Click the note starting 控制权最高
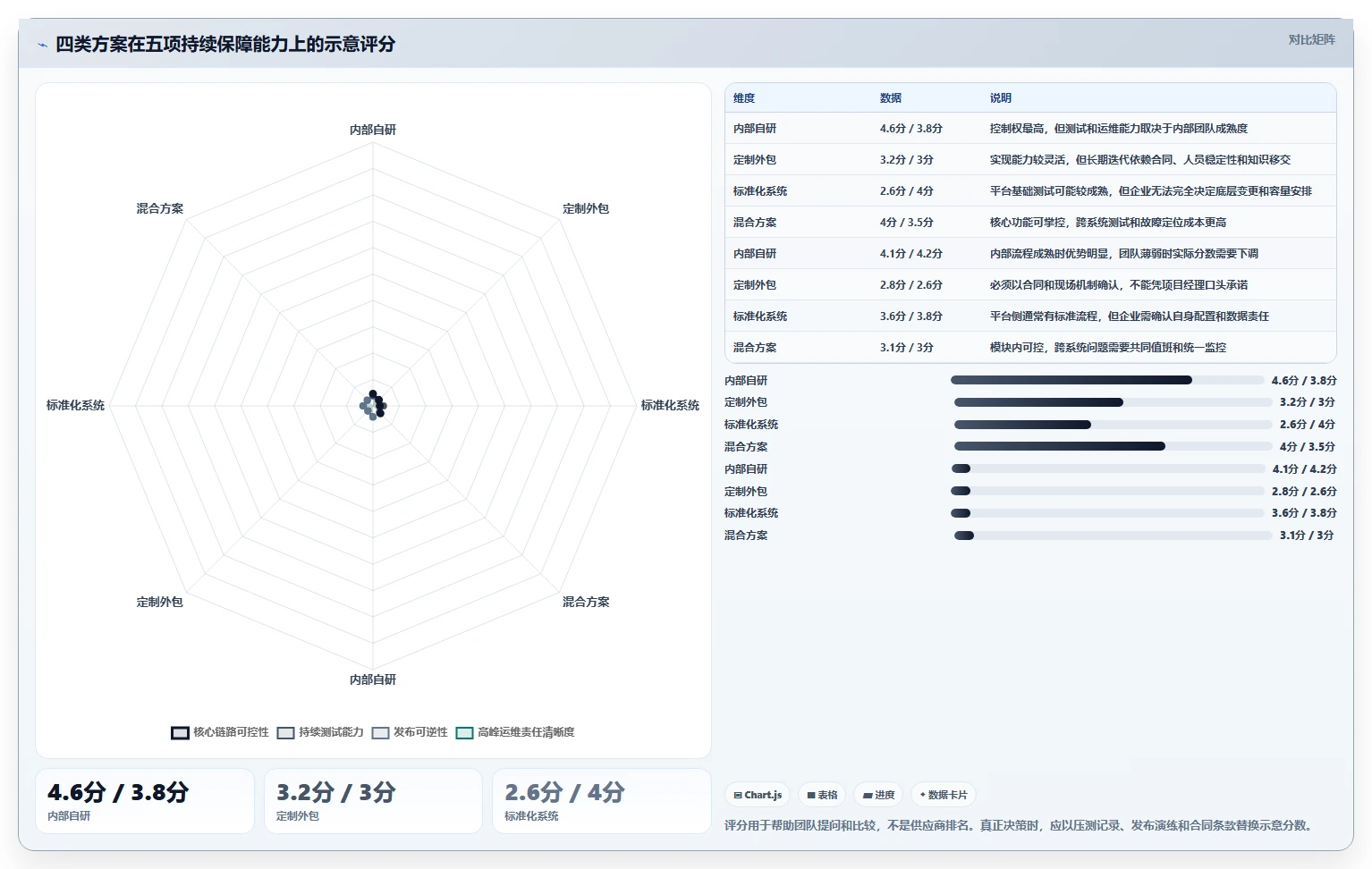The image size is (1372, 869). pos(1119,129)
